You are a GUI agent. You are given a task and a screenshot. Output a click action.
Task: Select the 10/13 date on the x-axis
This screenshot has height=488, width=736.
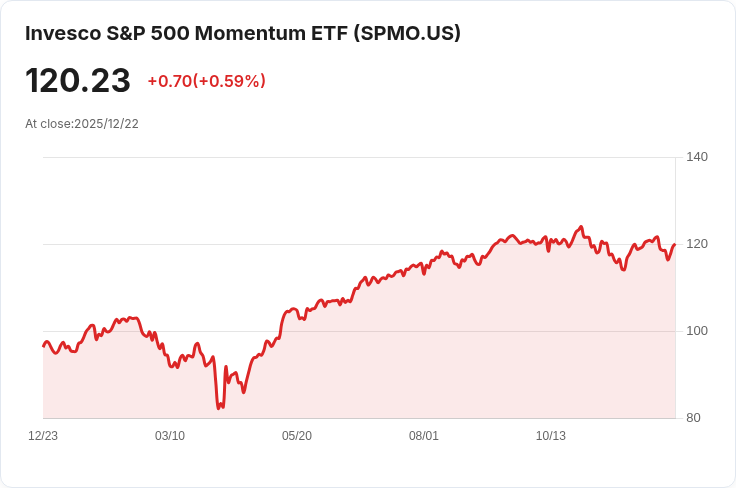pos(551,436)
